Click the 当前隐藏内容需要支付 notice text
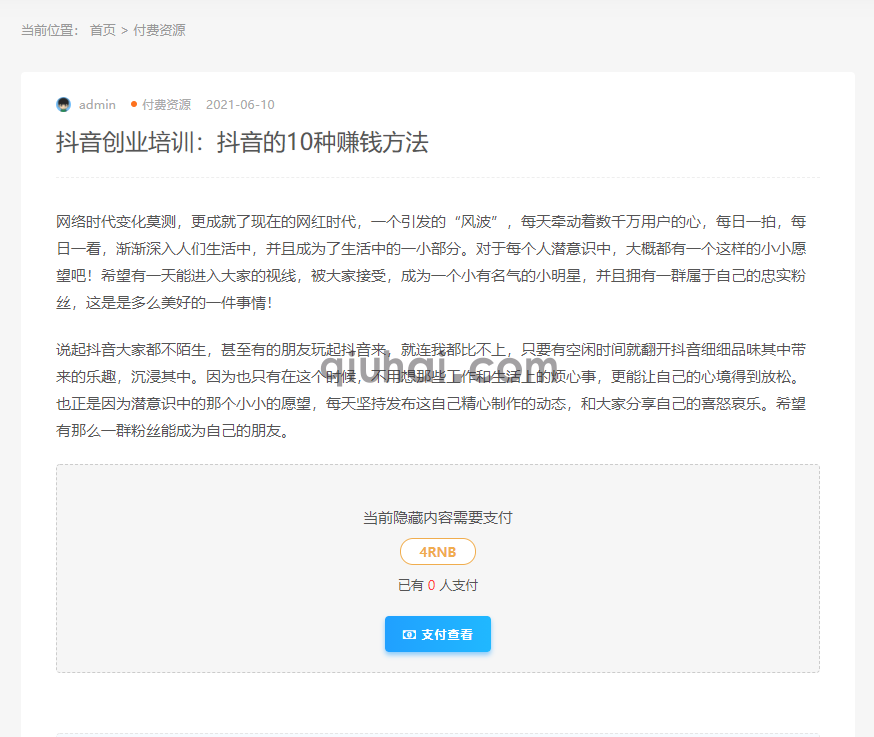This screenshot has width=874, height=737. pyautogui.click(x=437, y=518)
